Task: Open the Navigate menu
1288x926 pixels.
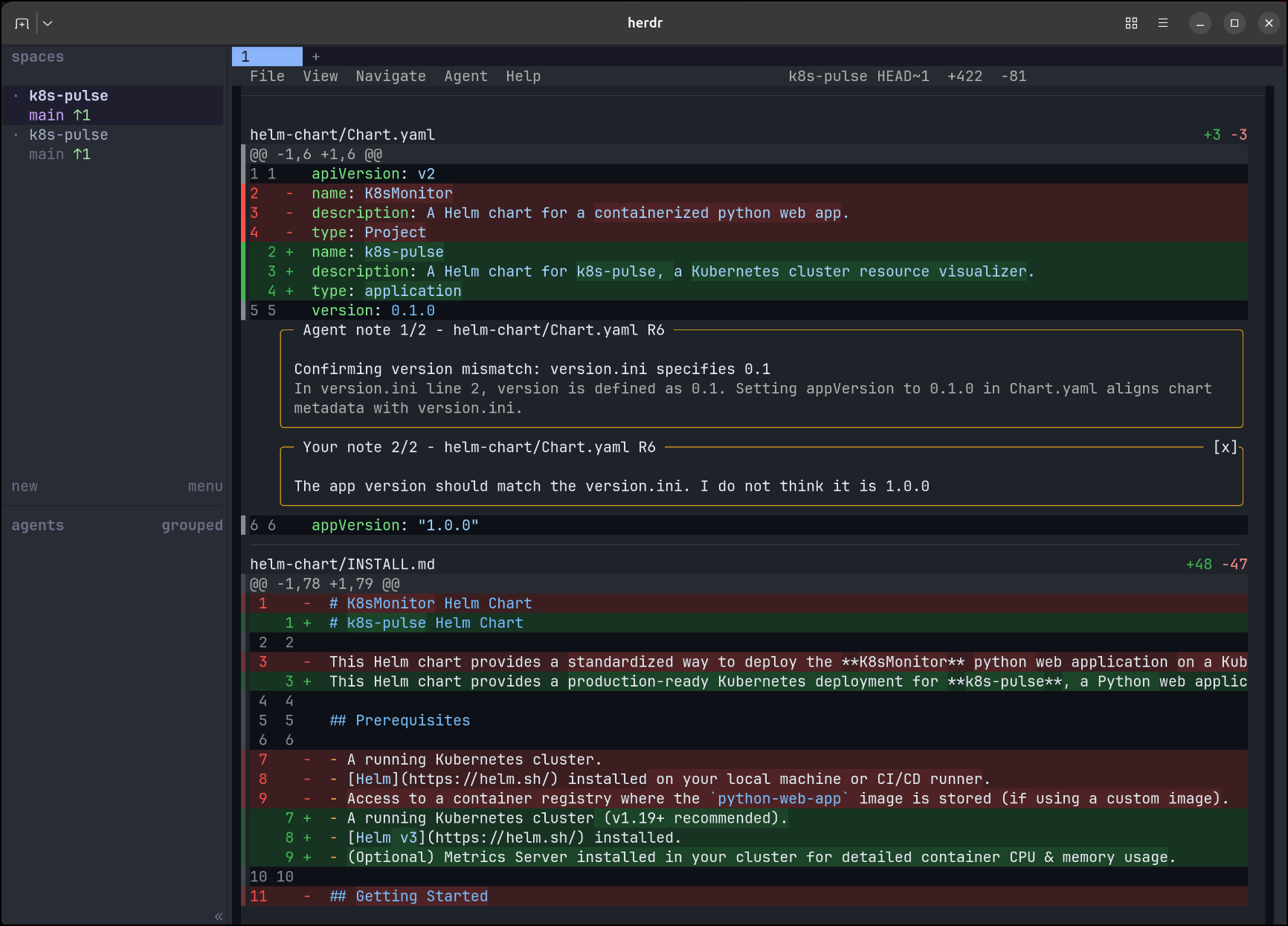Action: click(x=390, y=76)
